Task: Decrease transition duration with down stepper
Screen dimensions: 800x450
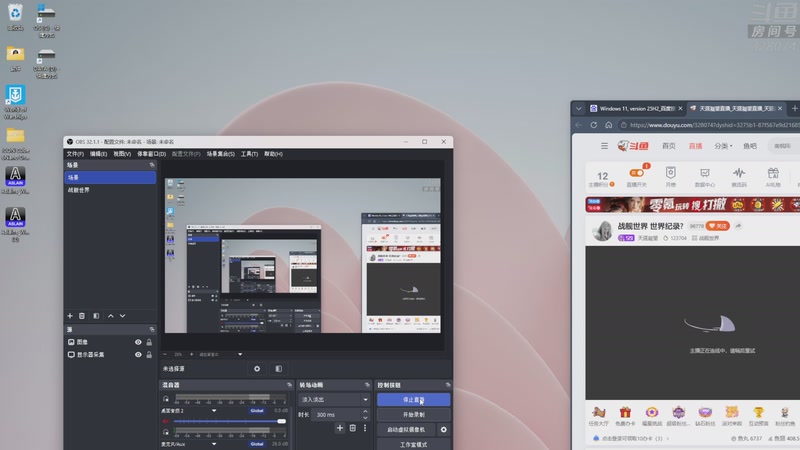Action: [x=365, y=417]
